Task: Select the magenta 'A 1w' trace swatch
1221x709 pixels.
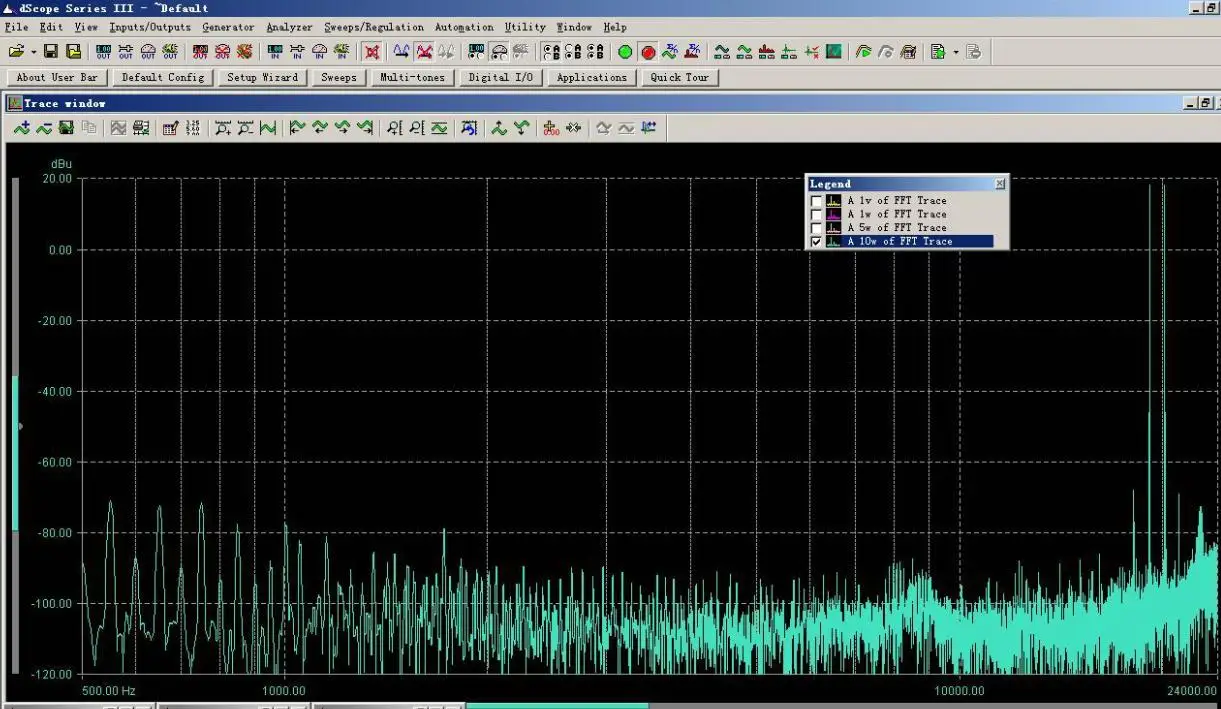Action: (x=833, y=214)
